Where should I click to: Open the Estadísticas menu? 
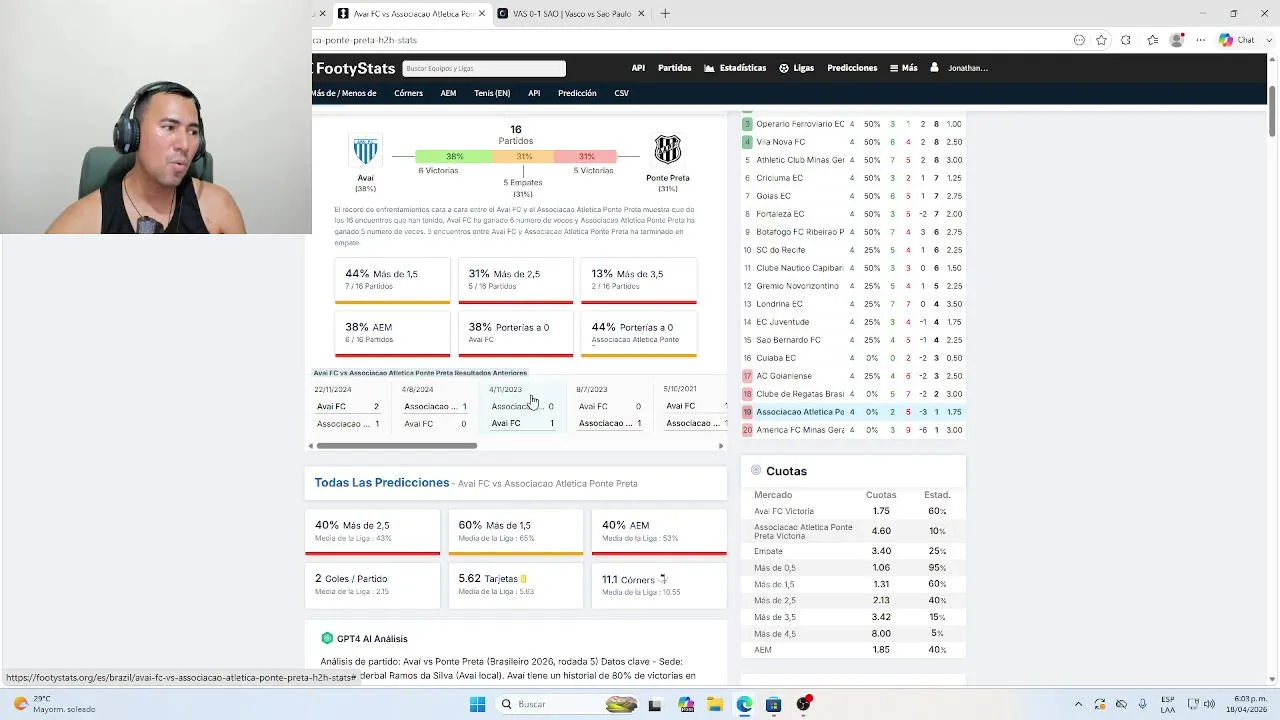click(735, 68)
